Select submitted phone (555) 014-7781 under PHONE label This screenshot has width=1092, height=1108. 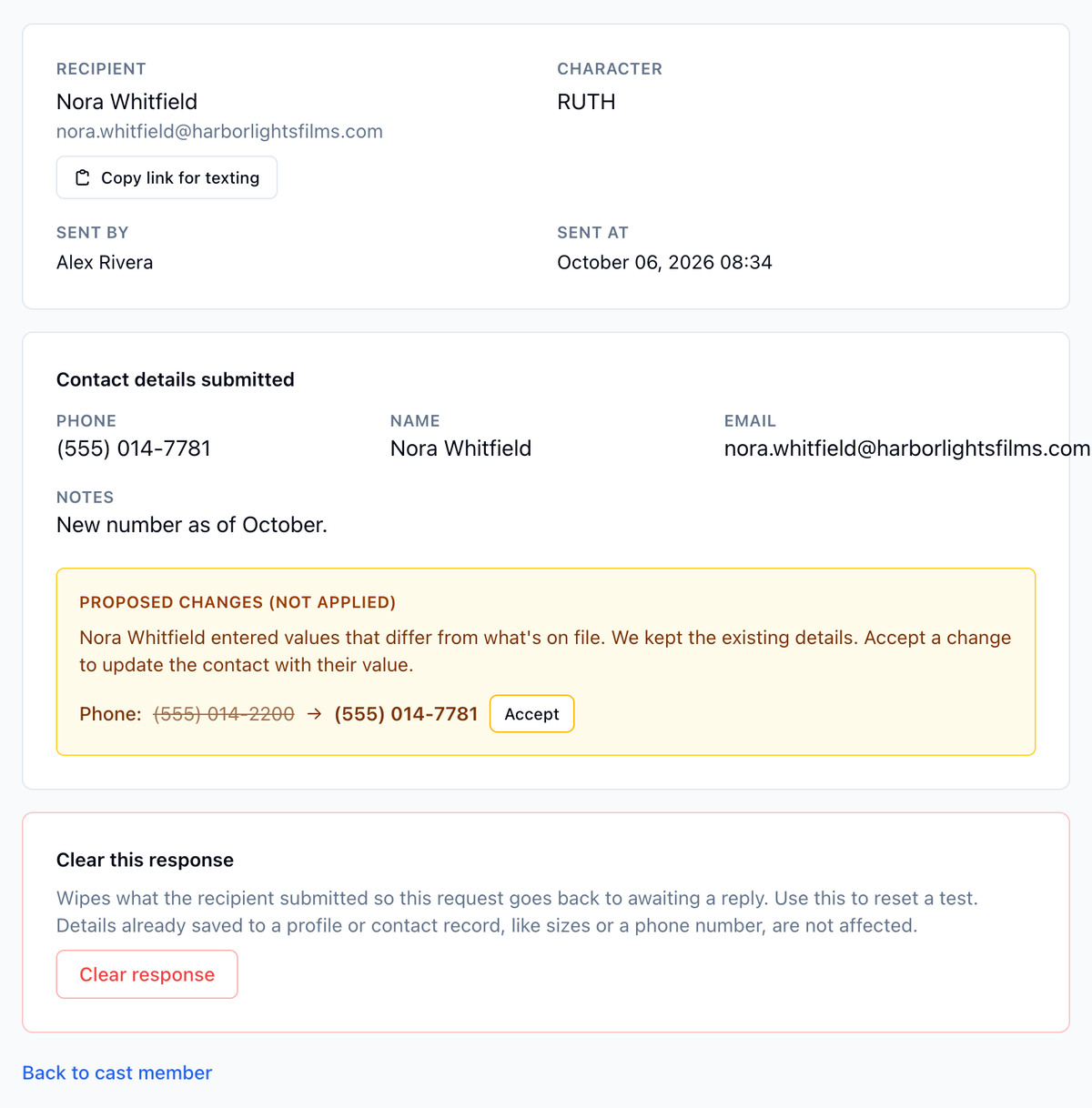click(x=134, y=448)
